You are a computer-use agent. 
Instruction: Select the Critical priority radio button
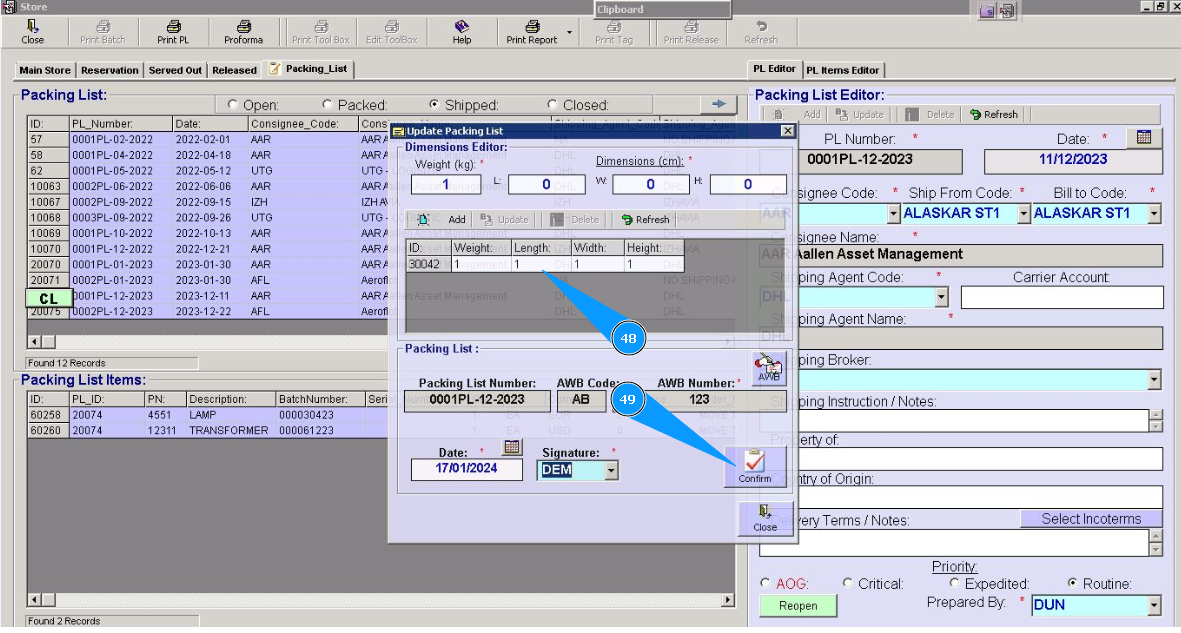[848, 583]
